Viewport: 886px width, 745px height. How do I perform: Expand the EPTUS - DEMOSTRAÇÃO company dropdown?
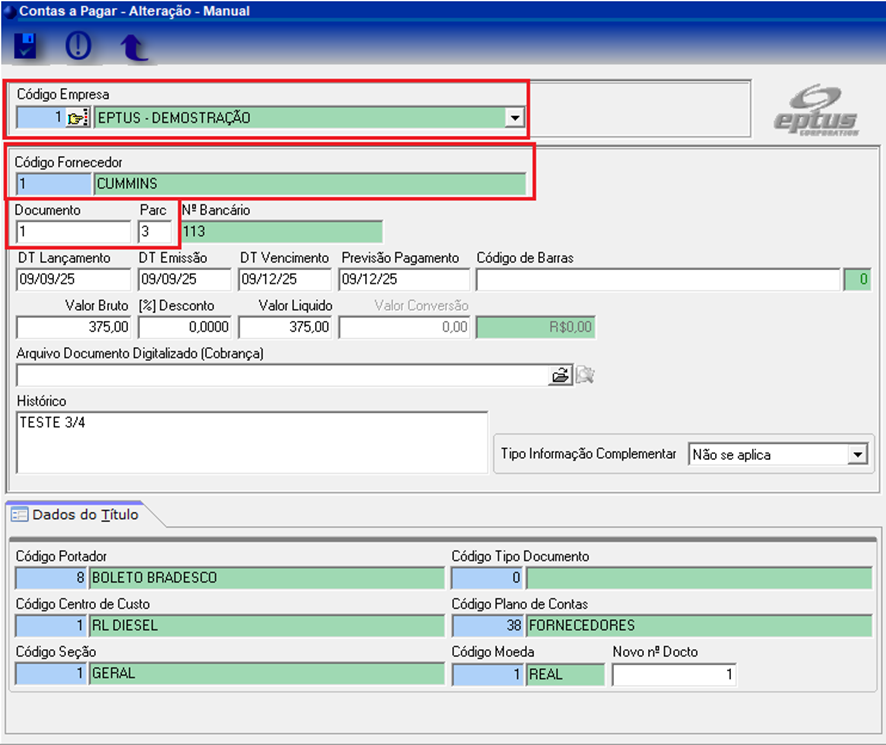click(515, 118)
